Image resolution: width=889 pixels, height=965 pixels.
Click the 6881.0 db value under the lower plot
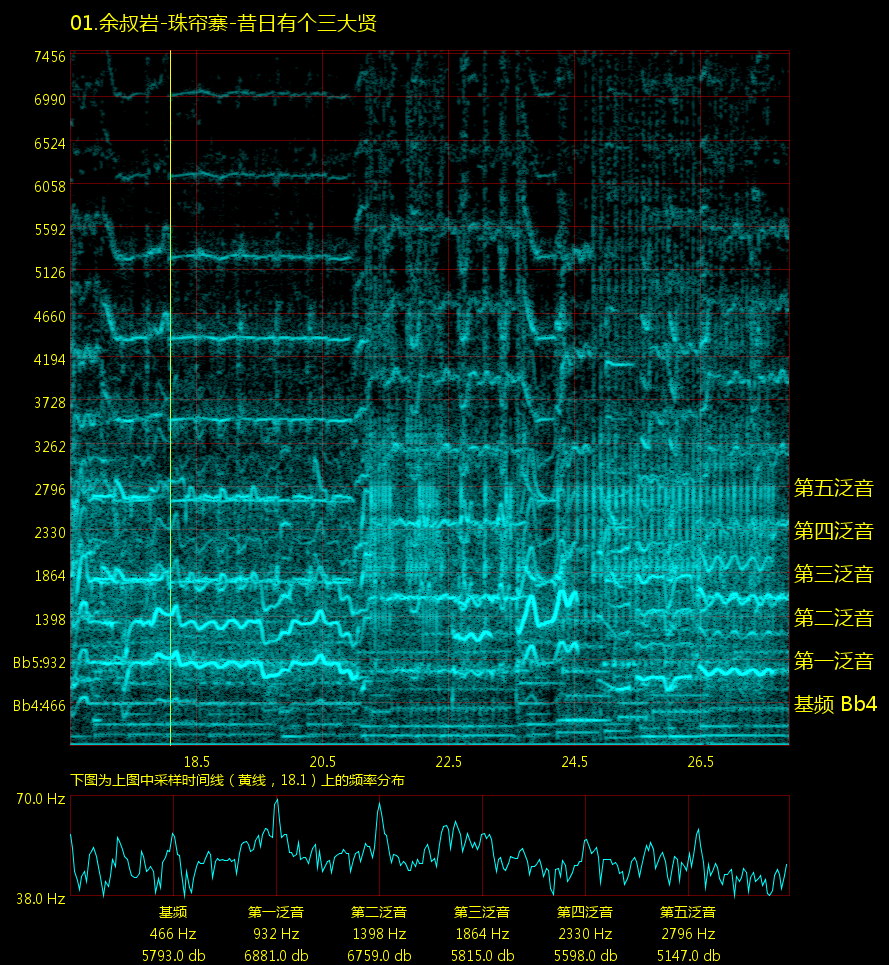276,955
